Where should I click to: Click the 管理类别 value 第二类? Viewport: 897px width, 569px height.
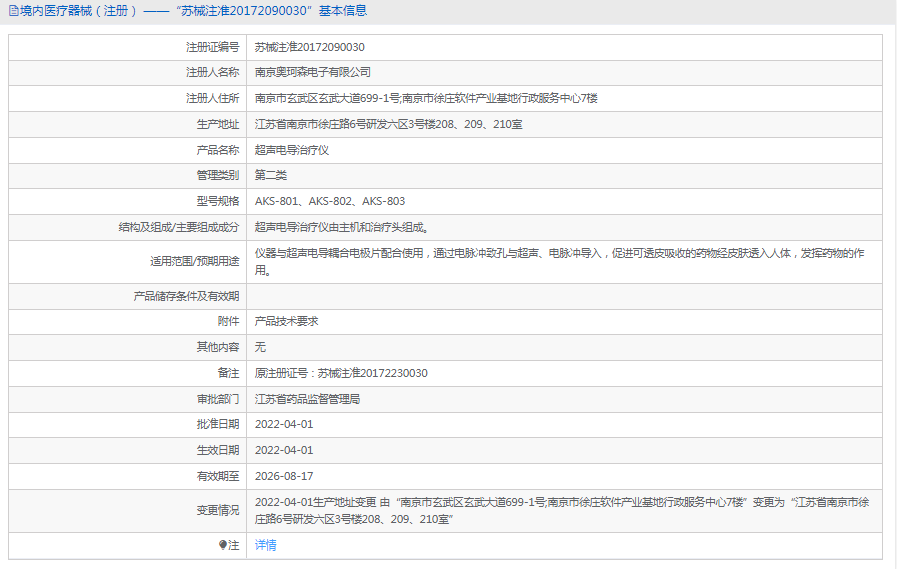271,176
